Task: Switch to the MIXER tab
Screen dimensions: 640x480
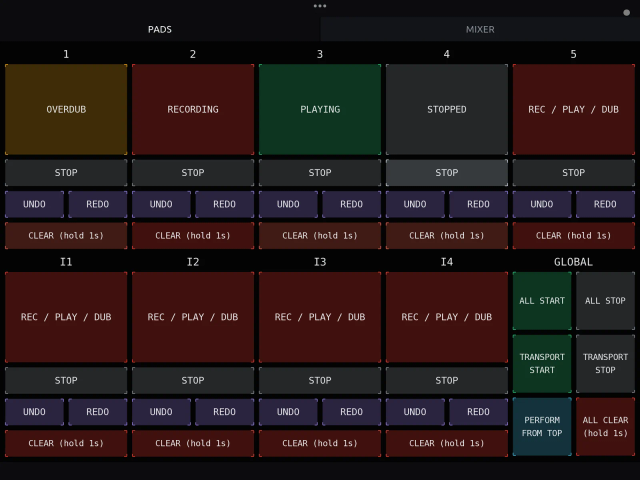Action: (480, 29)
